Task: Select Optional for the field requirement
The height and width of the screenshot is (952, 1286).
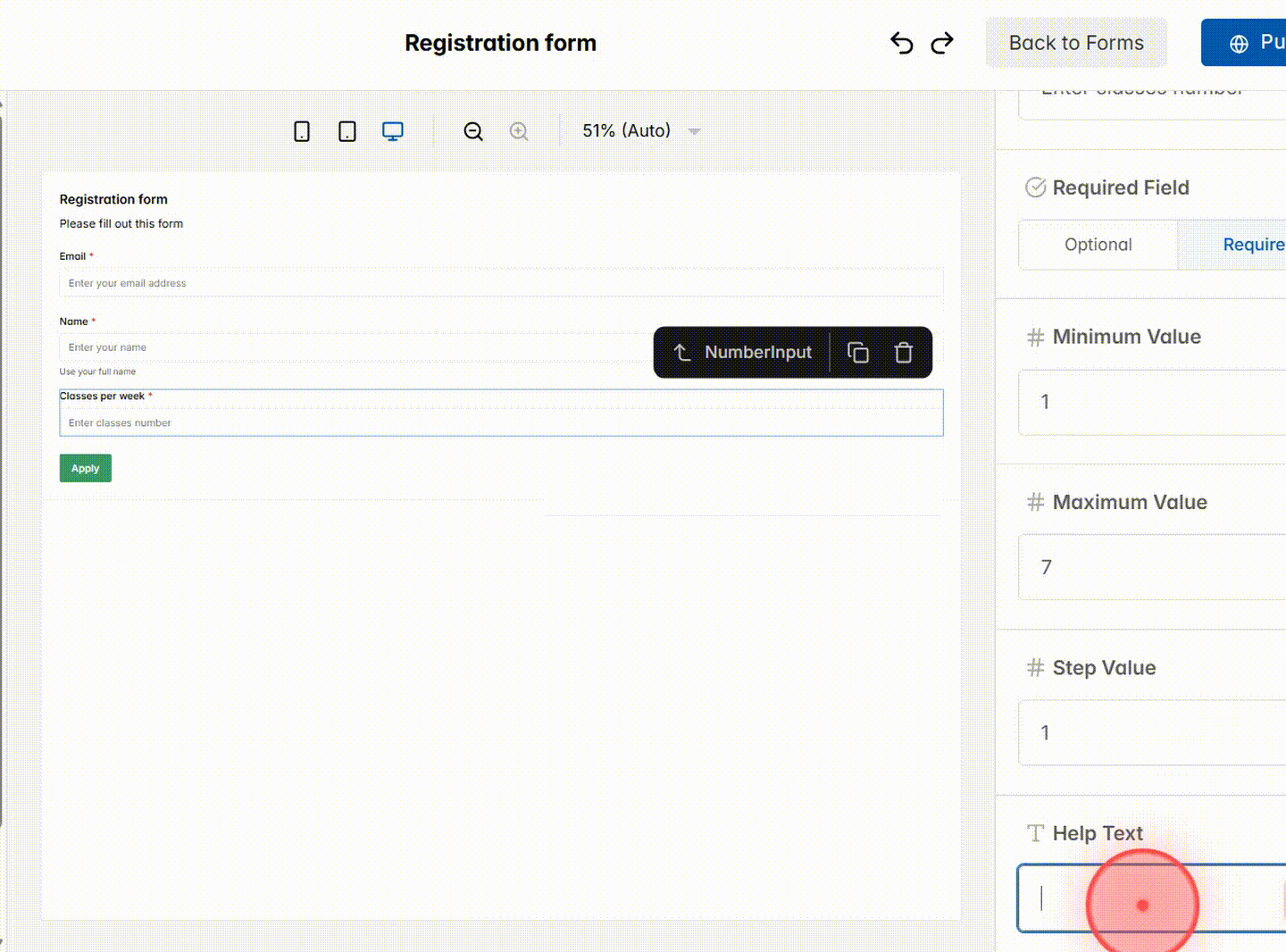Action: tap(1098, 245)
